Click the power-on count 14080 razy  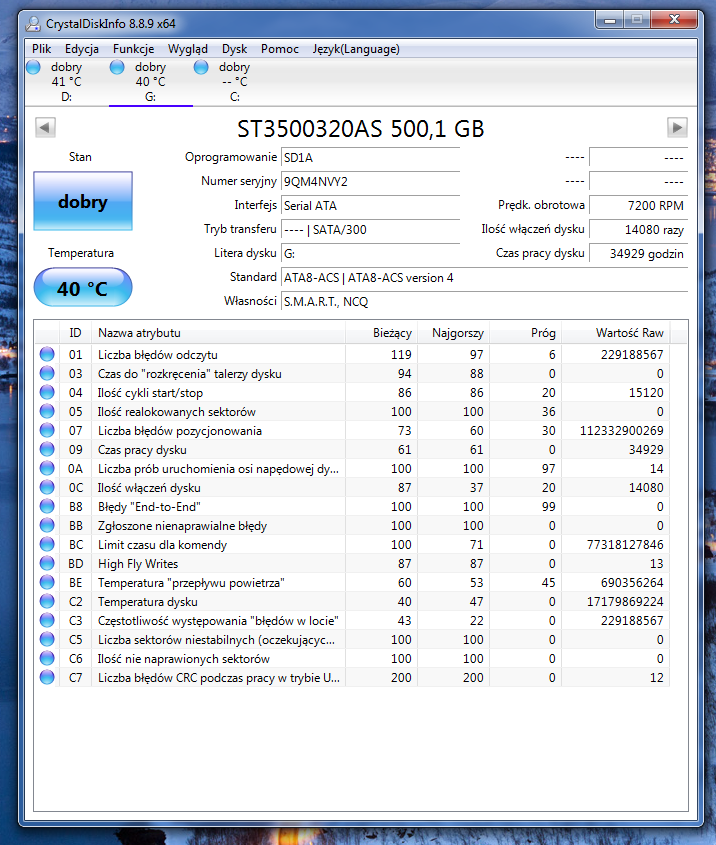[638, 230]
